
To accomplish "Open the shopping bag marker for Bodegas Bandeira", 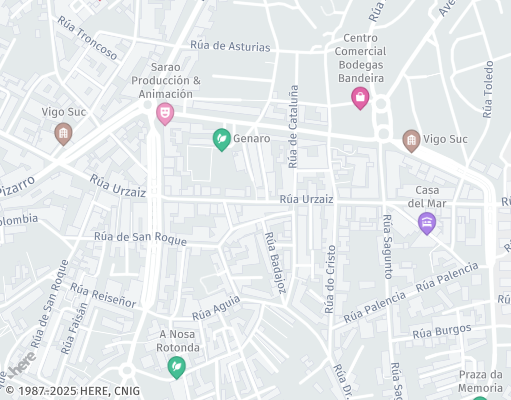I will [x=360, y=98].
